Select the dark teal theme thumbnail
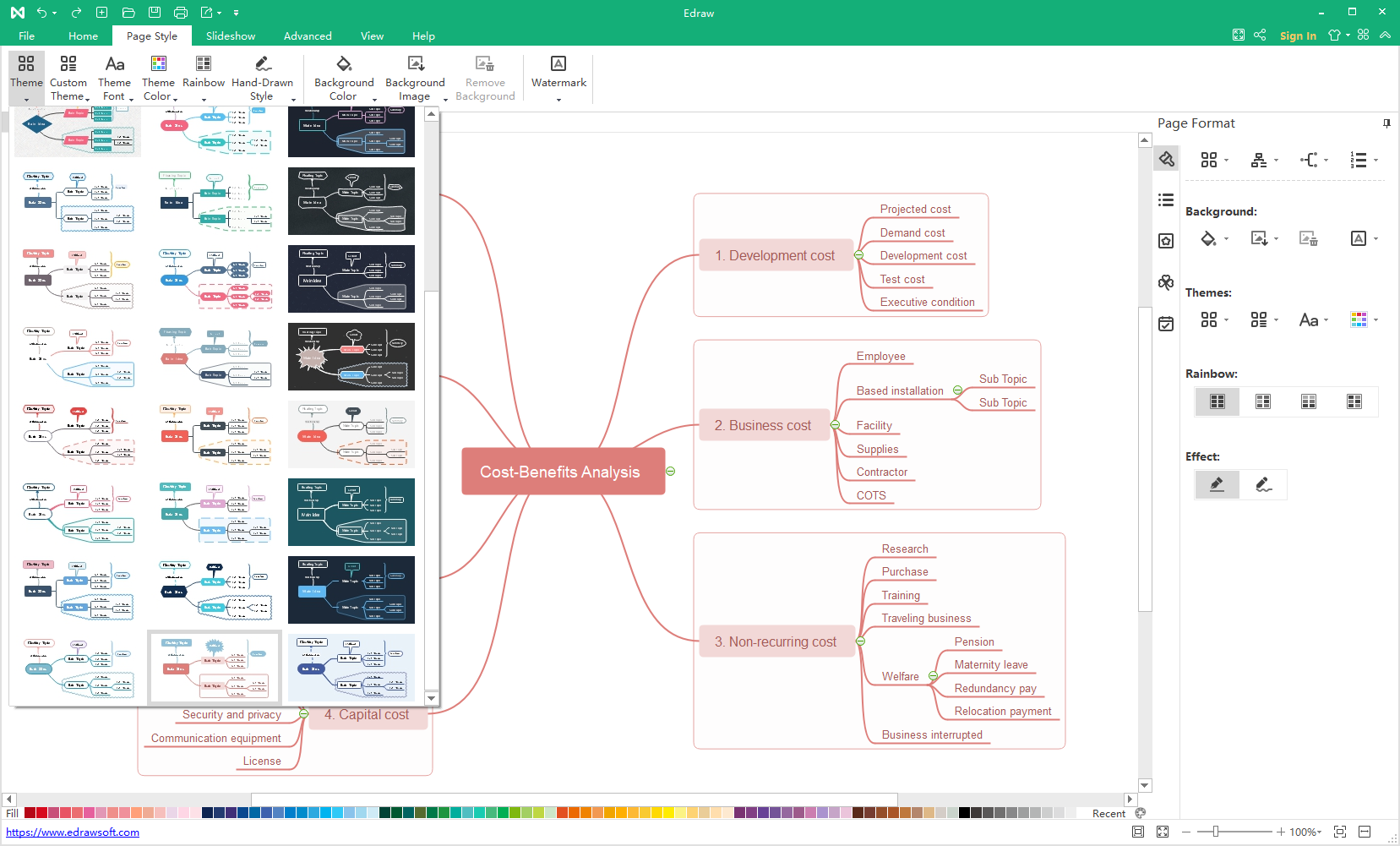1400x846 pixels. point(351,512)
